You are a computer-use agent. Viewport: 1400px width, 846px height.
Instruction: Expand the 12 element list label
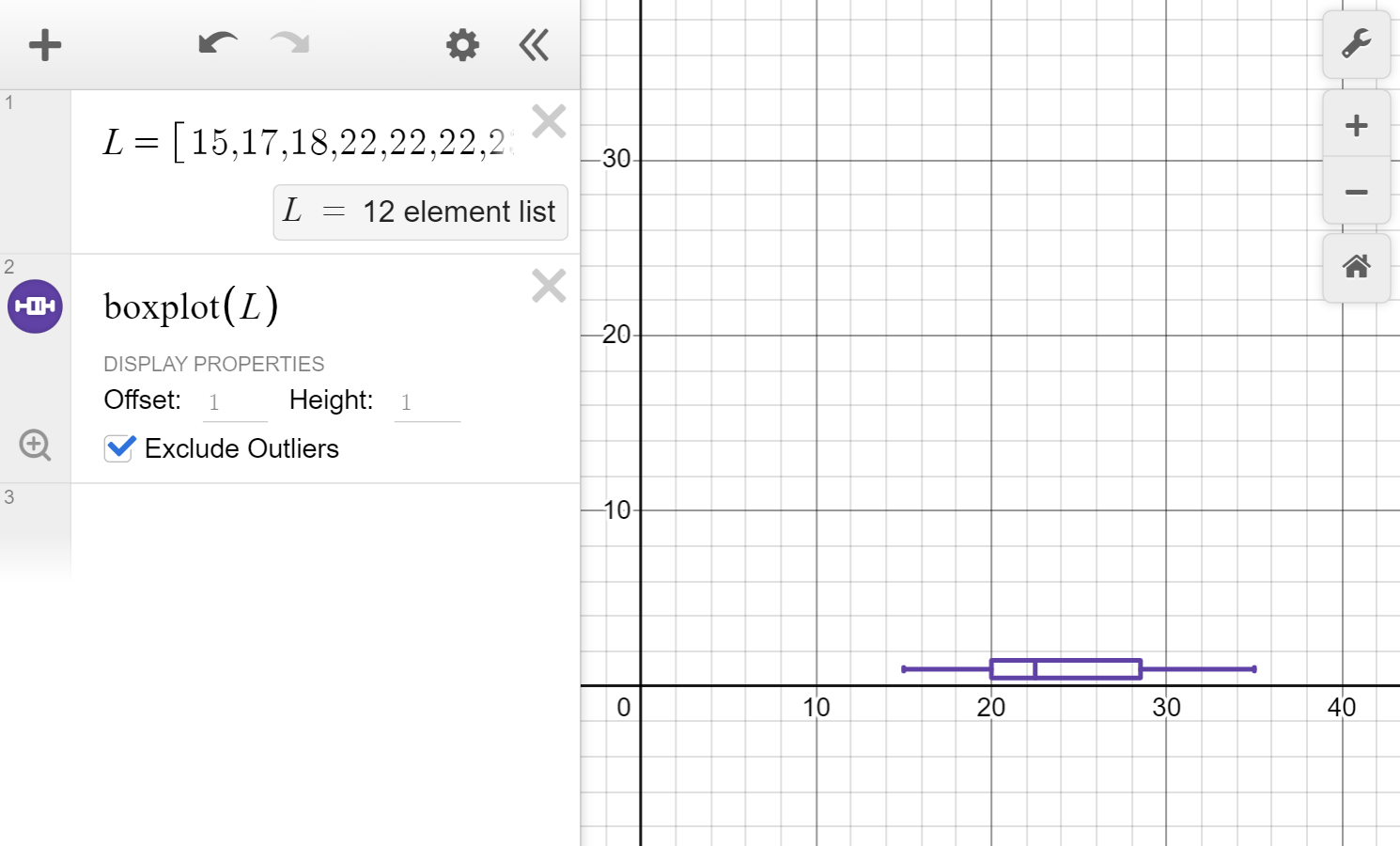420,211
